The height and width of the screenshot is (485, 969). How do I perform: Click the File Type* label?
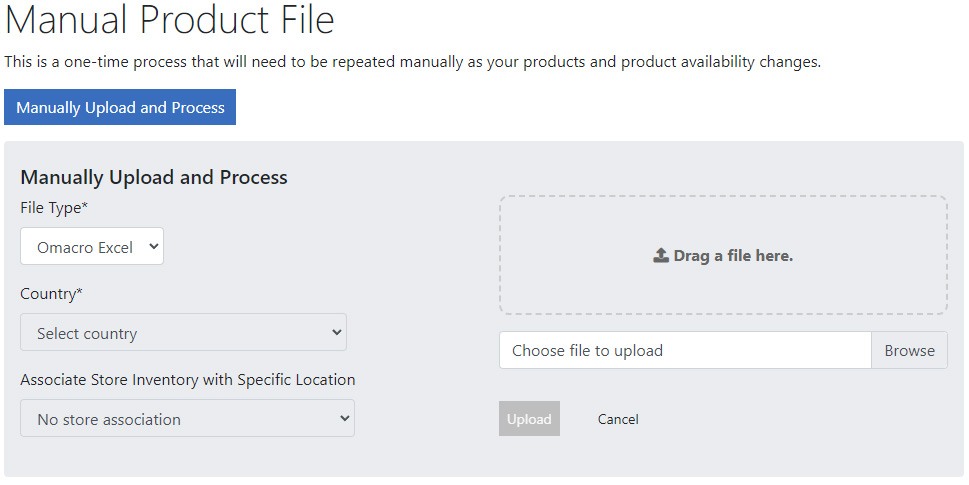click(x=54, y=208)
